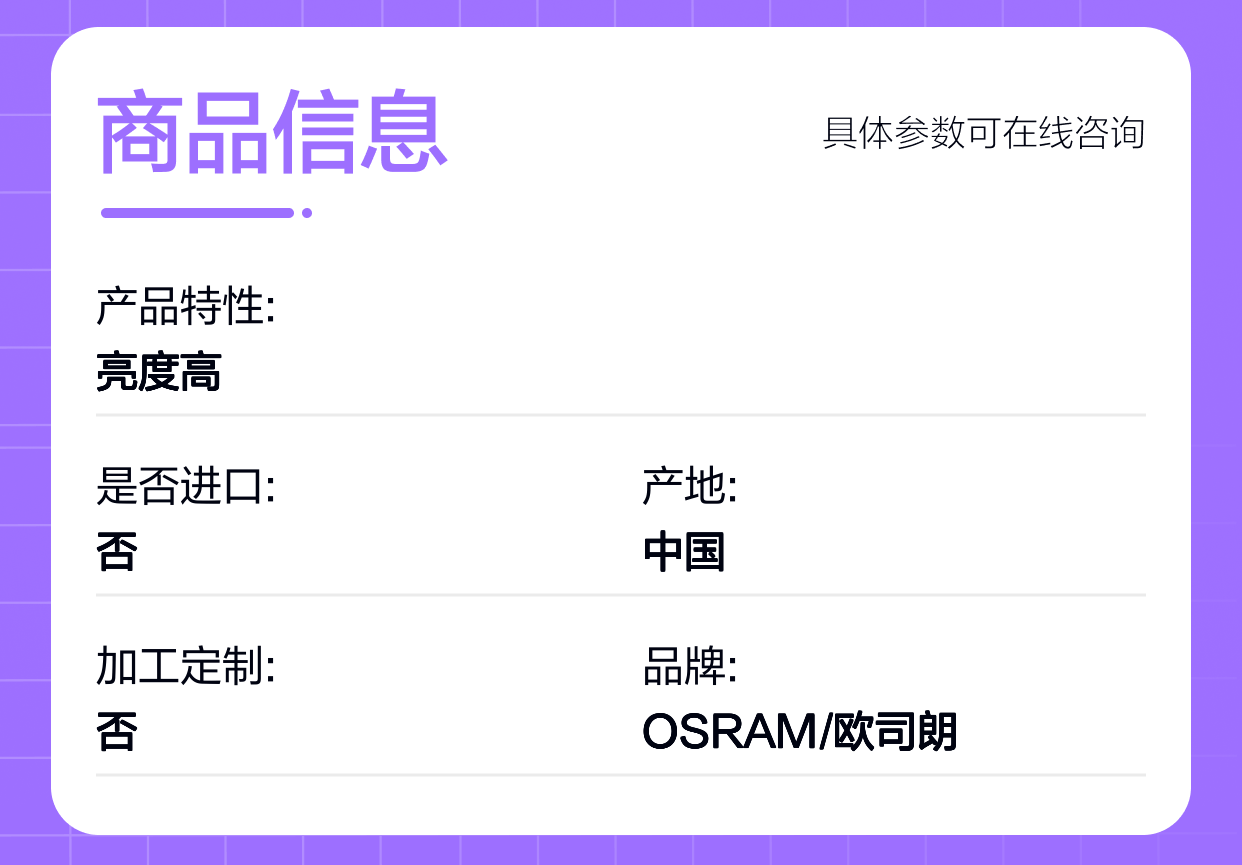
Task: Select the 产品特性 label
Action: 185,307
